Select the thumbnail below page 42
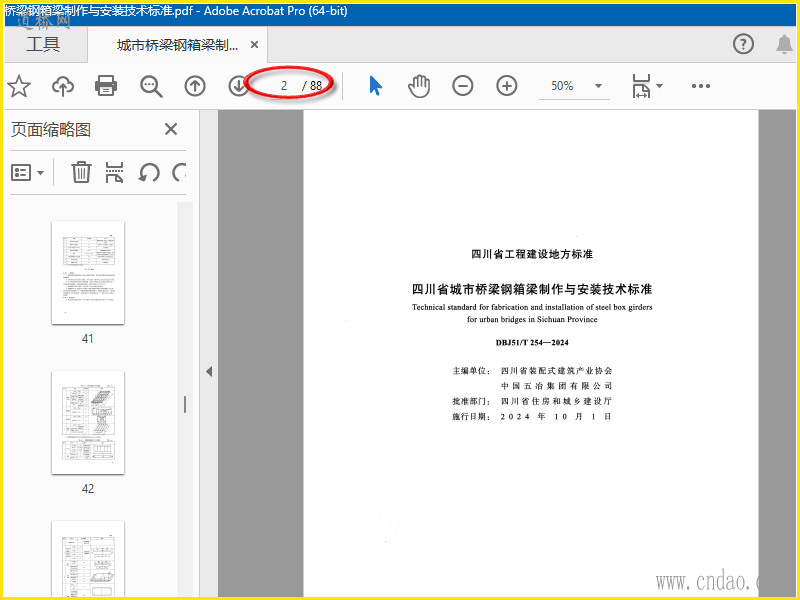This screenshot has height=600, width=800. pos(88,559)
